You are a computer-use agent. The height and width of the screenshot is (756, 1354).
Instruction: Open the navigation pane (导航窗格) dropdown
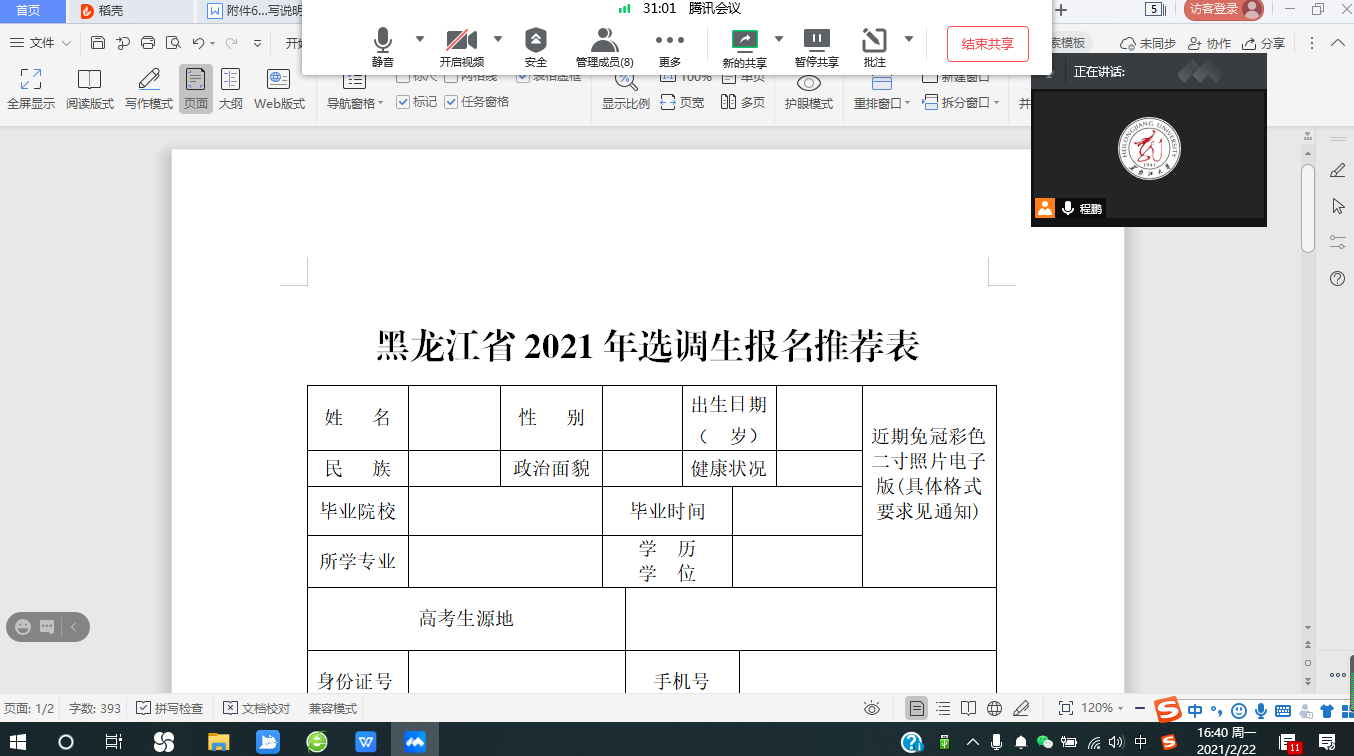[355, 103]
